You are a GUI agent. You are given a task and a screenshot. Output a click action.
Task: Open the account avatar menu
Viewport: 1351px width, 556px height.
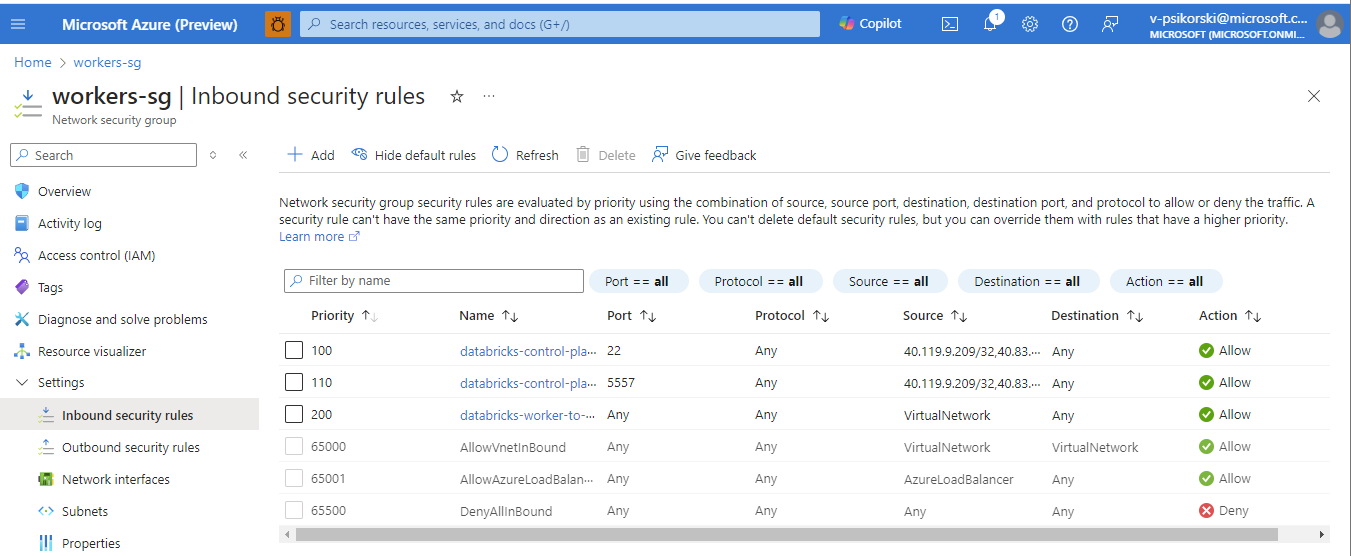(1329, 24)
